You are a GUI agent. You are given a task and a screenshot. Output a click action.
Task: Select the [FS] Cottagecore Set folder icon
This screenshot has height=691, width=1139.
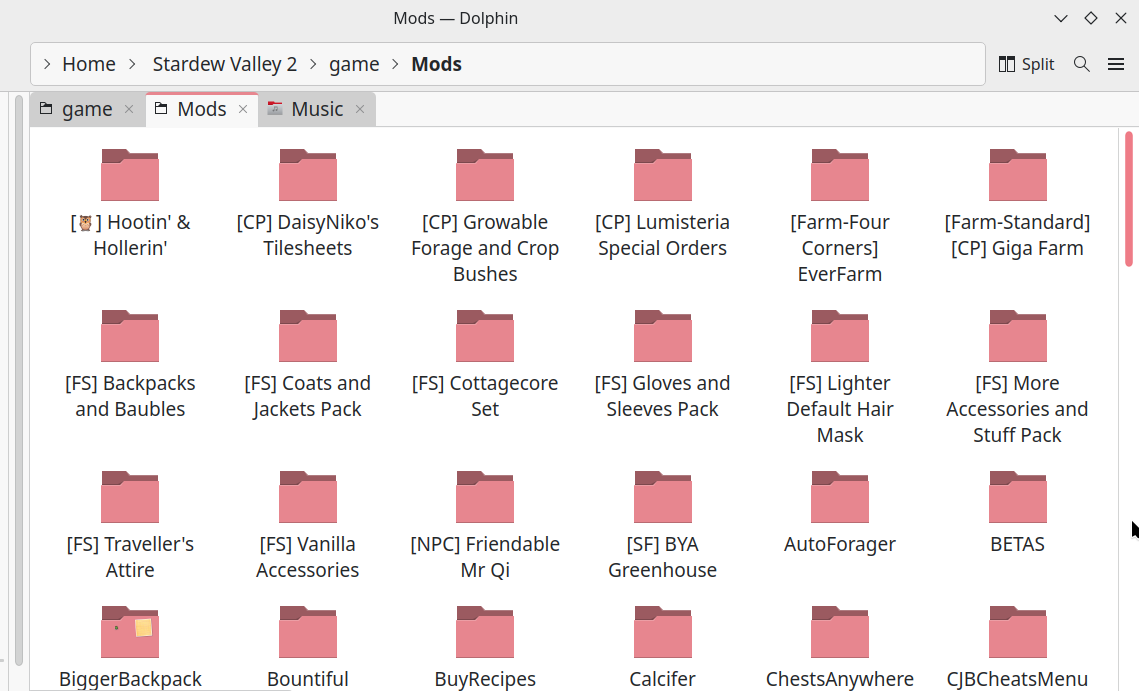point(485,336)
